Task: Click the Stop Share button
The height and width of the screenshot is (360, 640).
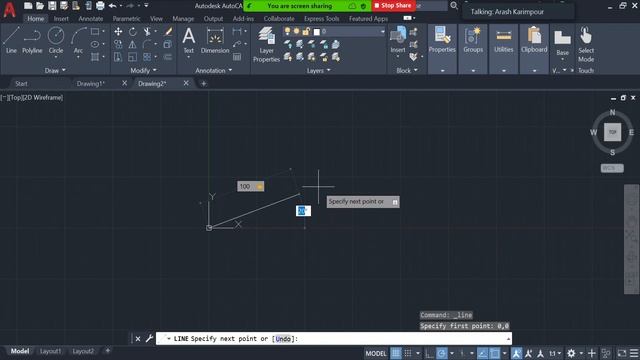Action: [x=393, y=6]
